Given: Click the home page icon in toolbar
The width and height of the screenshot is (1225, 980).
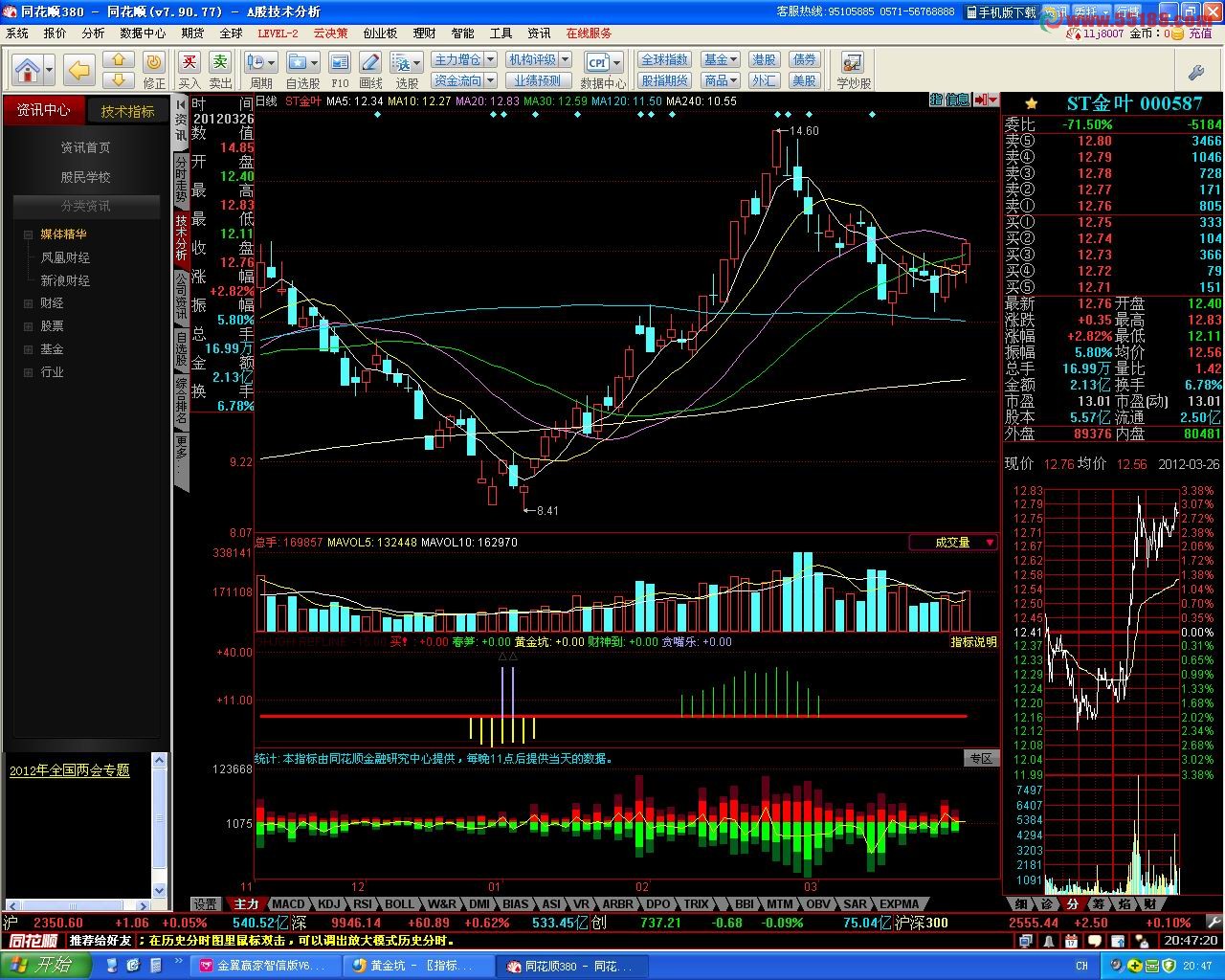Looking at the screenshot, I should [x=27, y=70].
